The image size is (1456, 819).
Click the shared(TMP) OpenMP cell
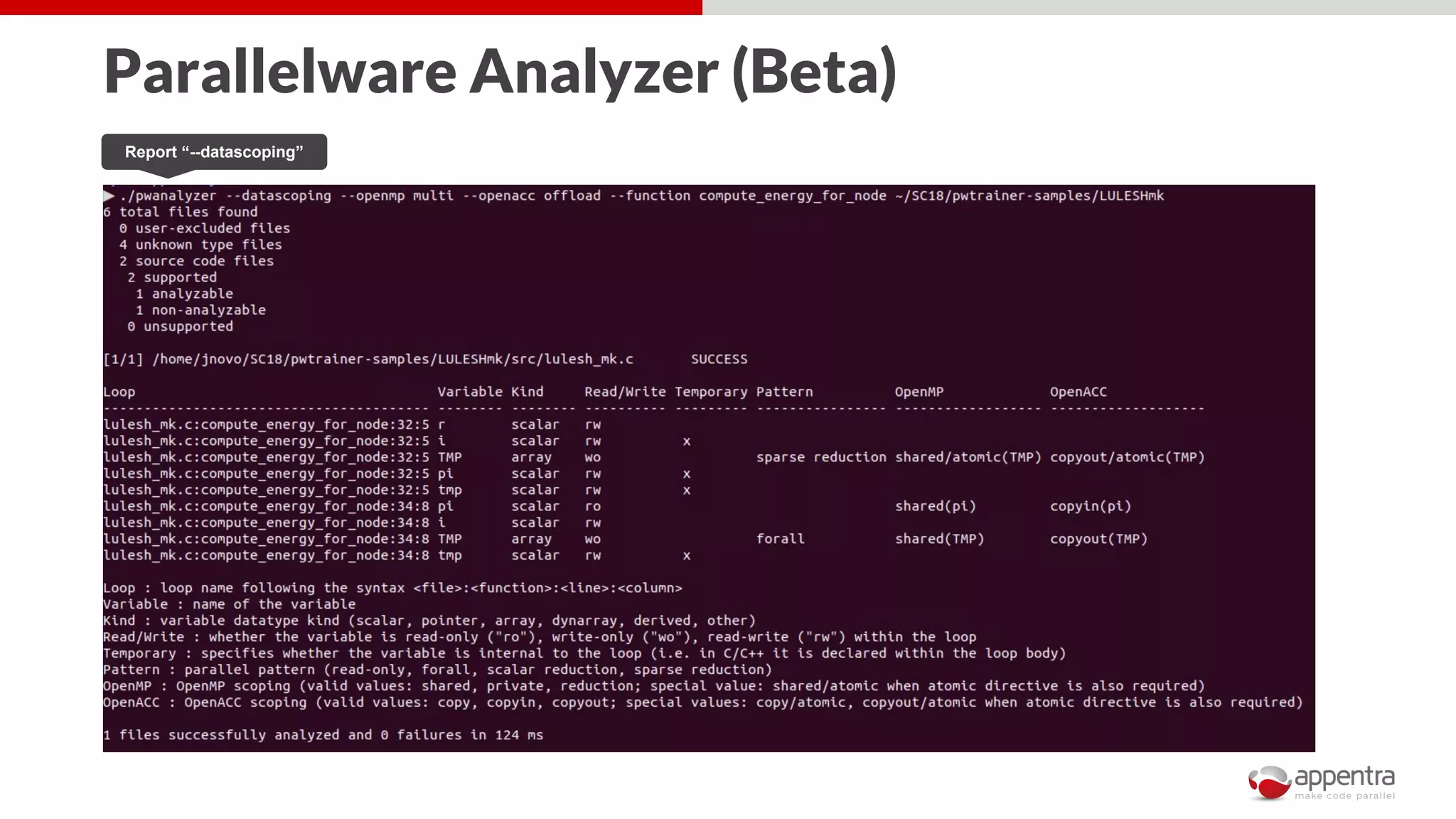tap(940, 539)
